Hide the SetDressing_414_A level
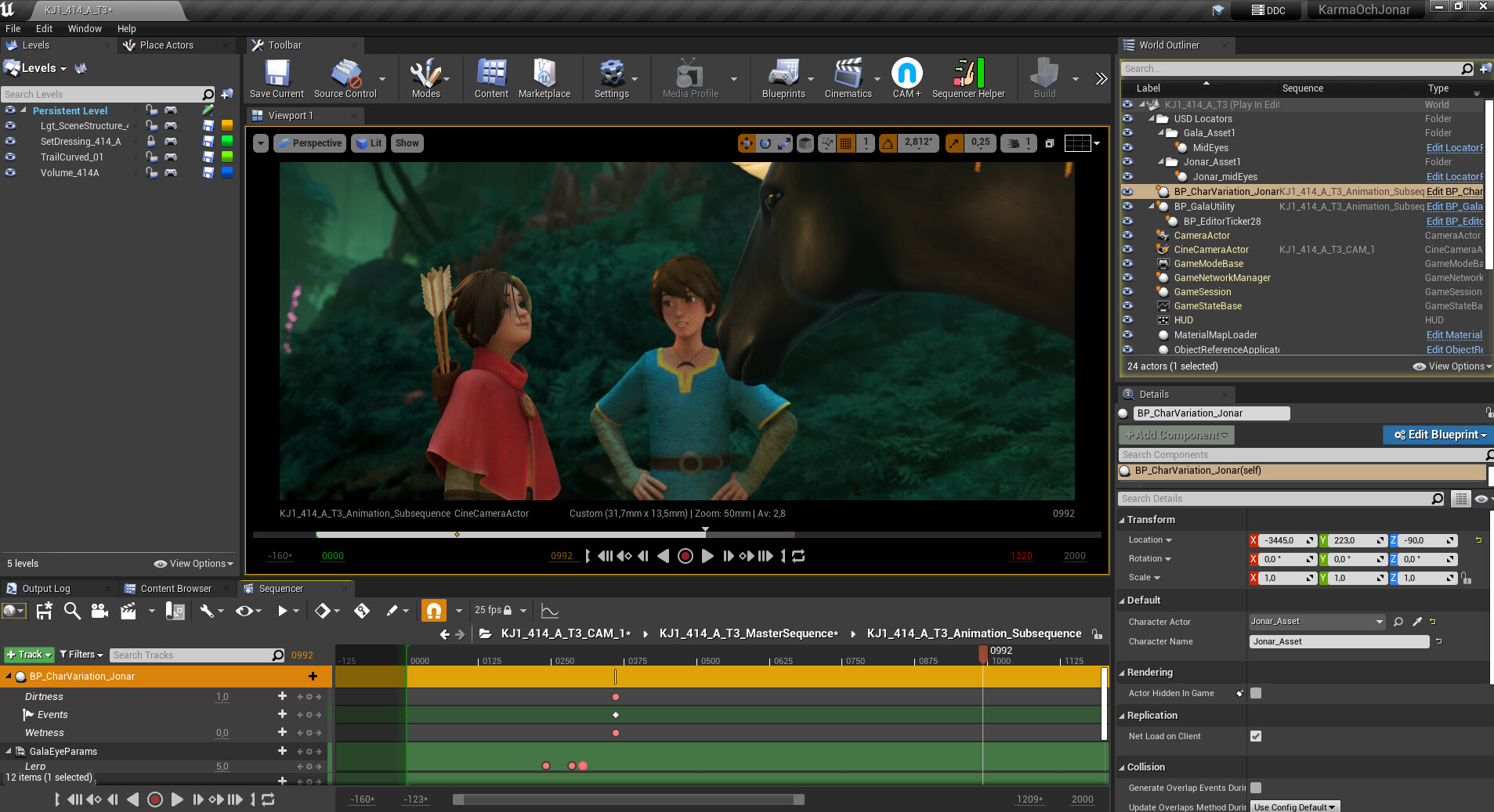 [10, 142]
